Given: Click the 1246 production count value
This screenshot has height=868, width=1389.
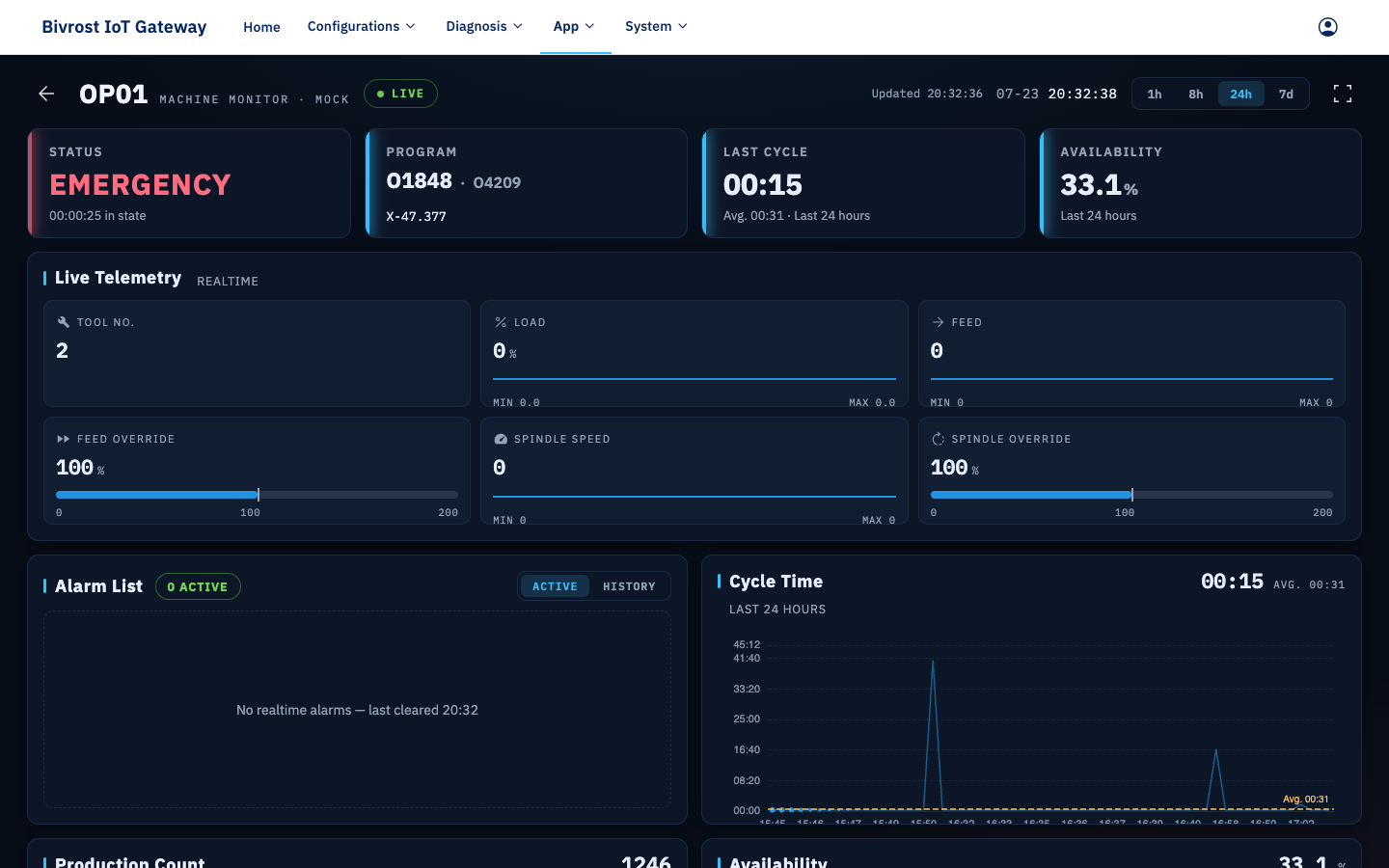Looking at the screenshot, I should [x=646, y=861].
